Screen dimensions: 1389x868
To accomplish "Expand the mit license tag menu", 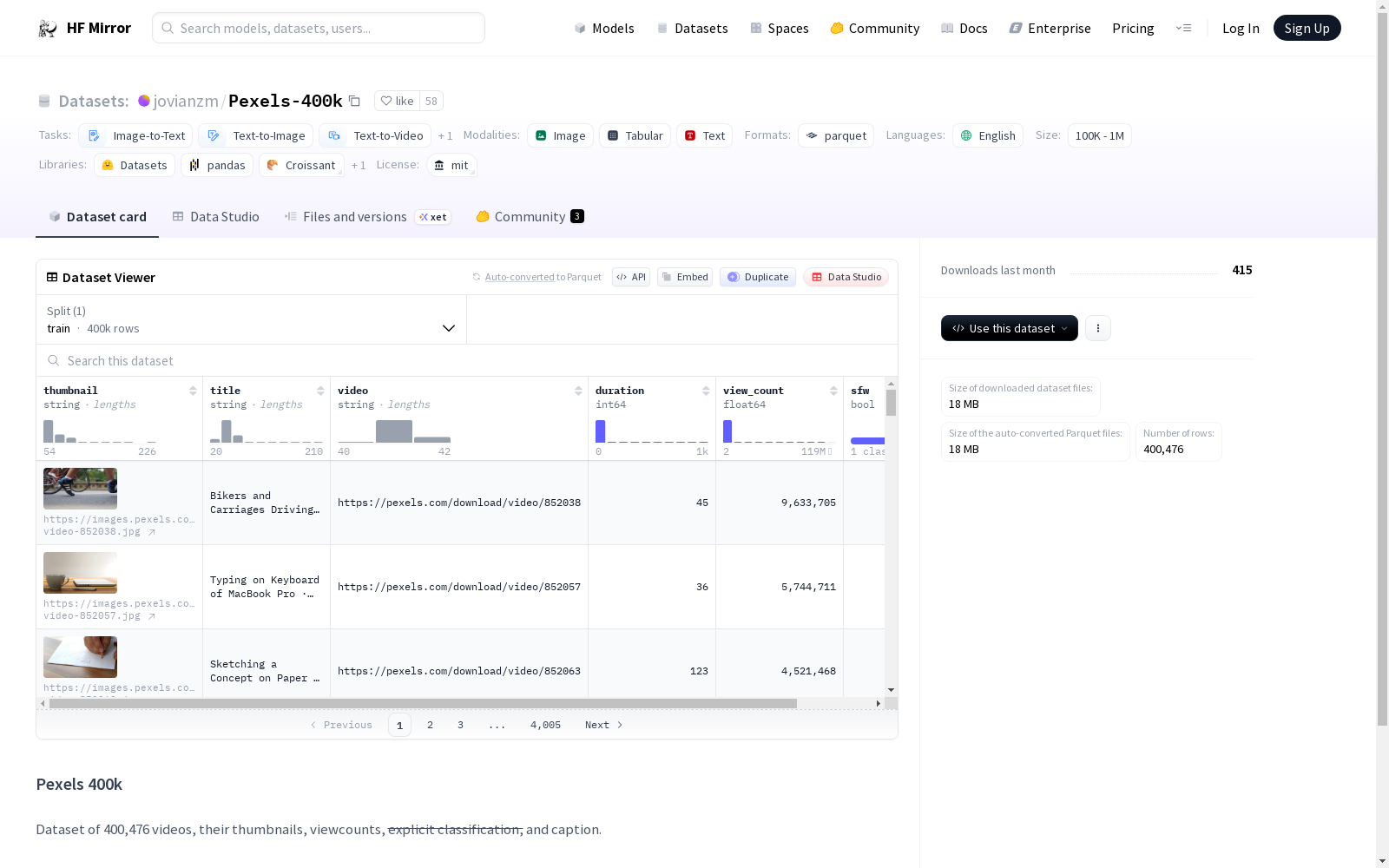I will (451, 165).
